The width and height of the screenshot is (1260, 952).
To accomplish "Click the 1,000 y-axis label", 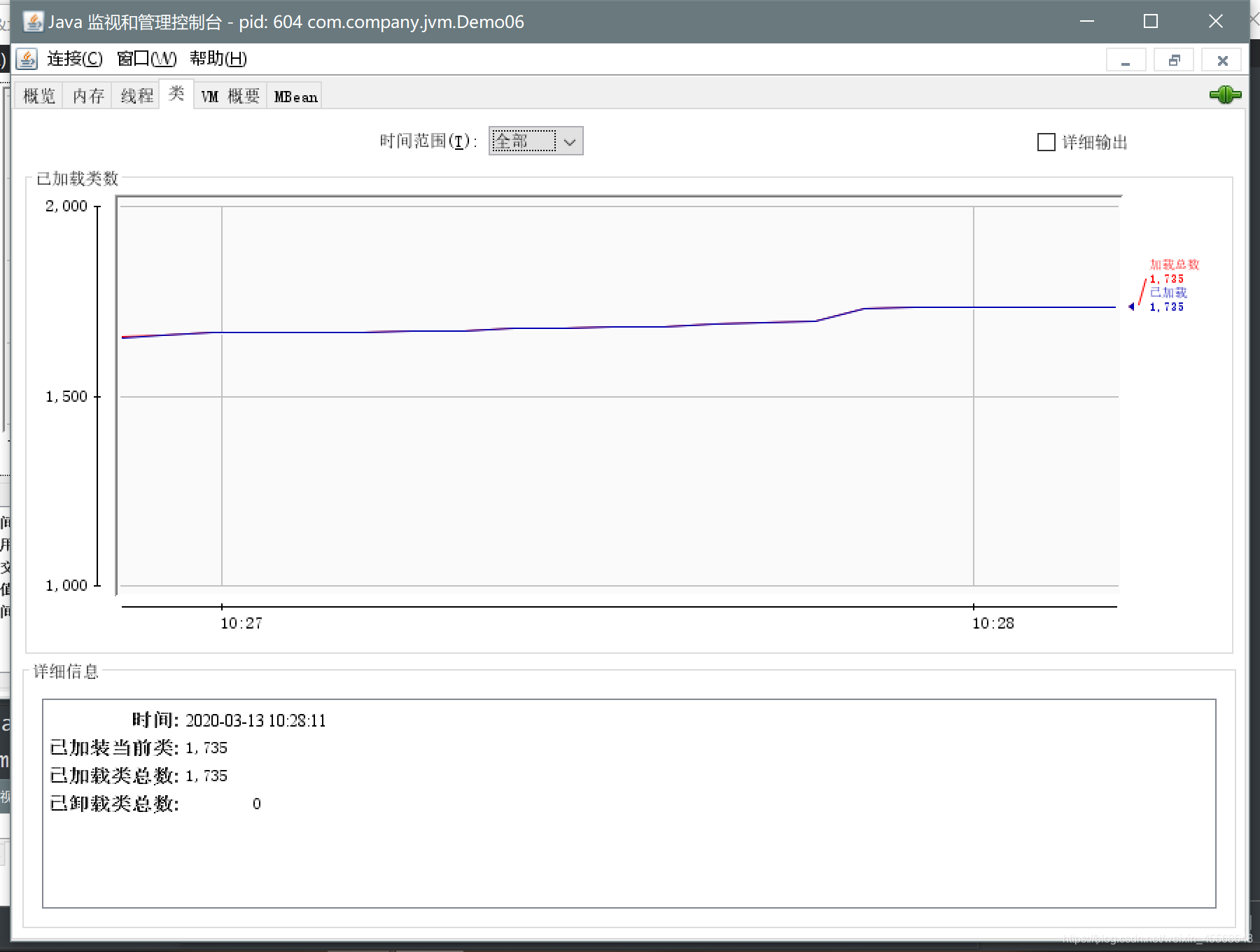I will coord(66,585).
